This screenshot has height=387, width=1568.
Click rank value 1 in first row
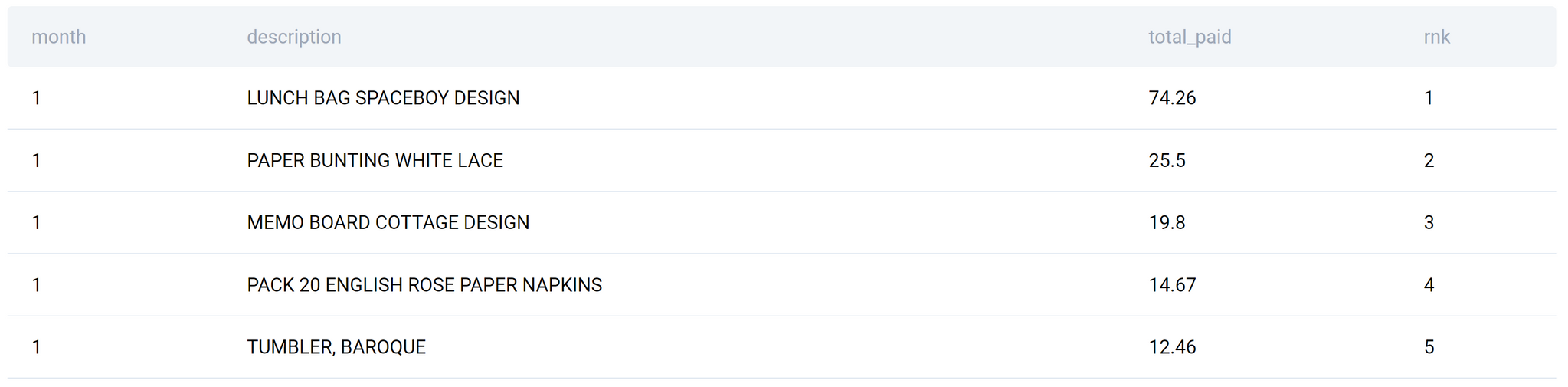[x=1429, y=98]
